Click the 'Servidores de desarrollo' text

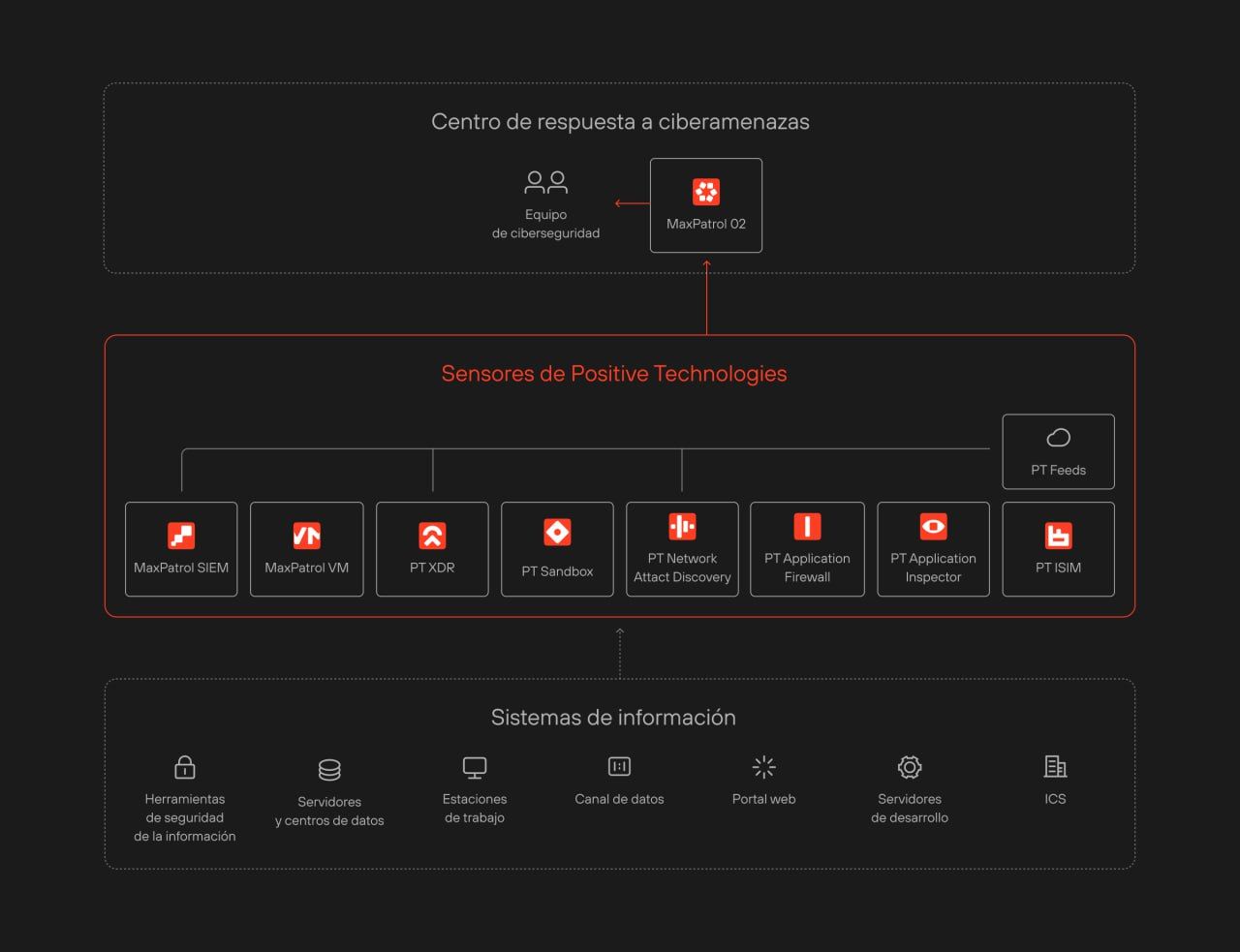pos(910,809)
